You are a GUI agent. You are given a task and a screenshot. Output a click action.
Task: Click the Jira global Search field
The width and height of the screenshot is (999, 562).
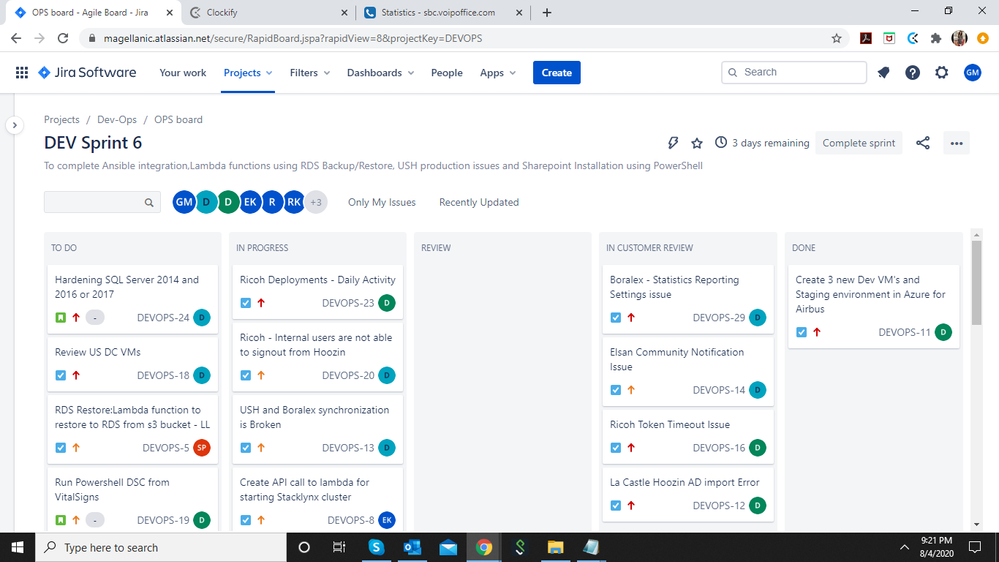(794, 73)
